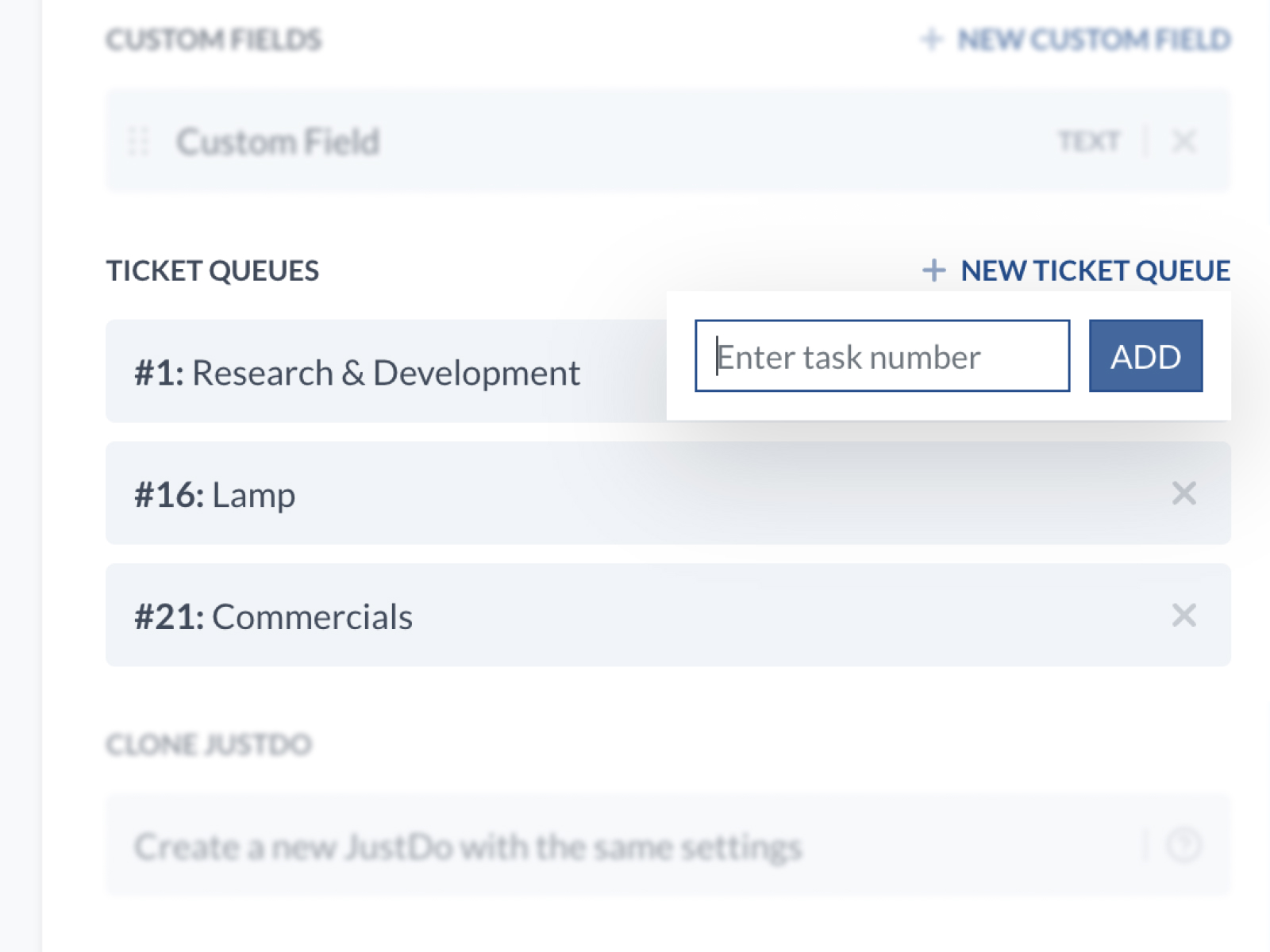Open the New Custom Field link
This screenshot has width=1270, height=952.
(1094, 39)
